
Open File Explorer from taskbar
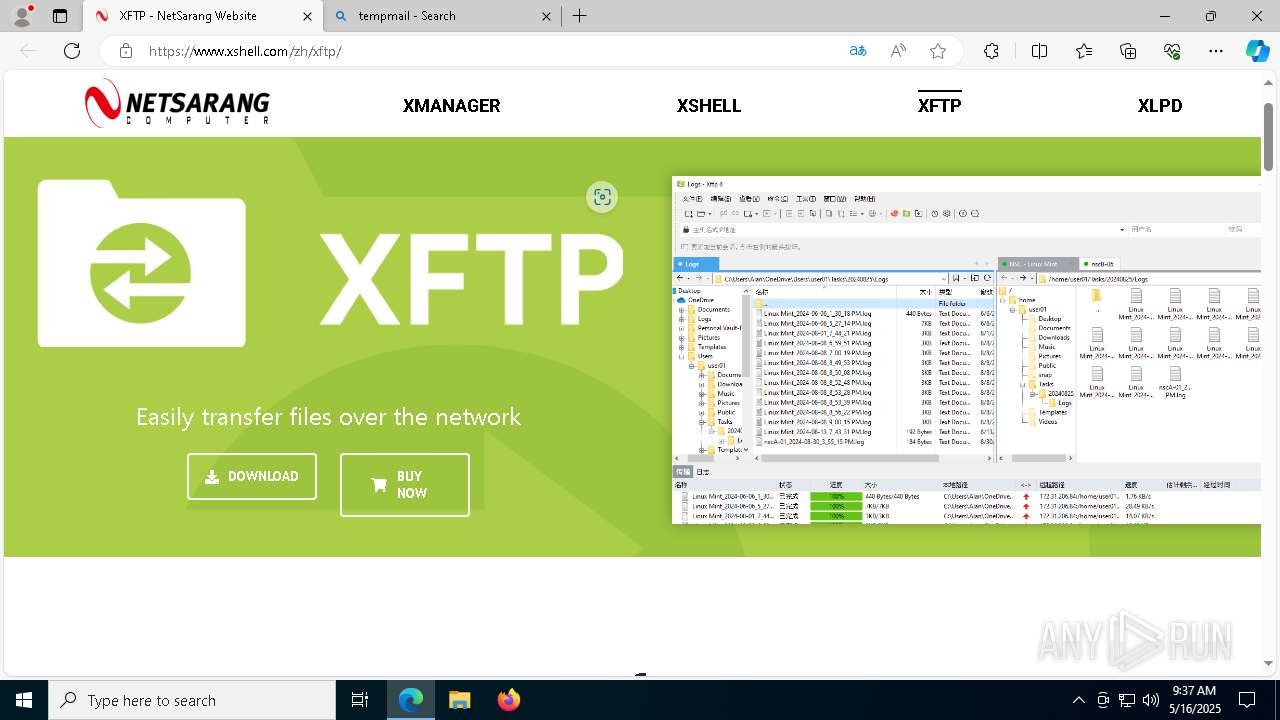click(x=459, y=700)
